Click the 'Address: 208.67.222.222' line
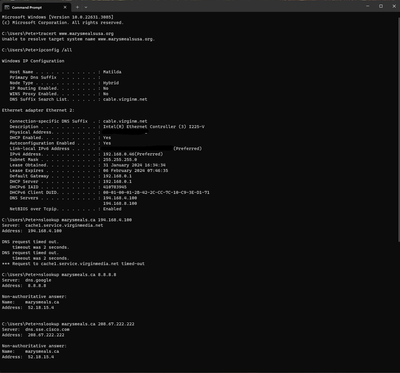The height and width of the screenshot is (373, 400). (33, 335)
